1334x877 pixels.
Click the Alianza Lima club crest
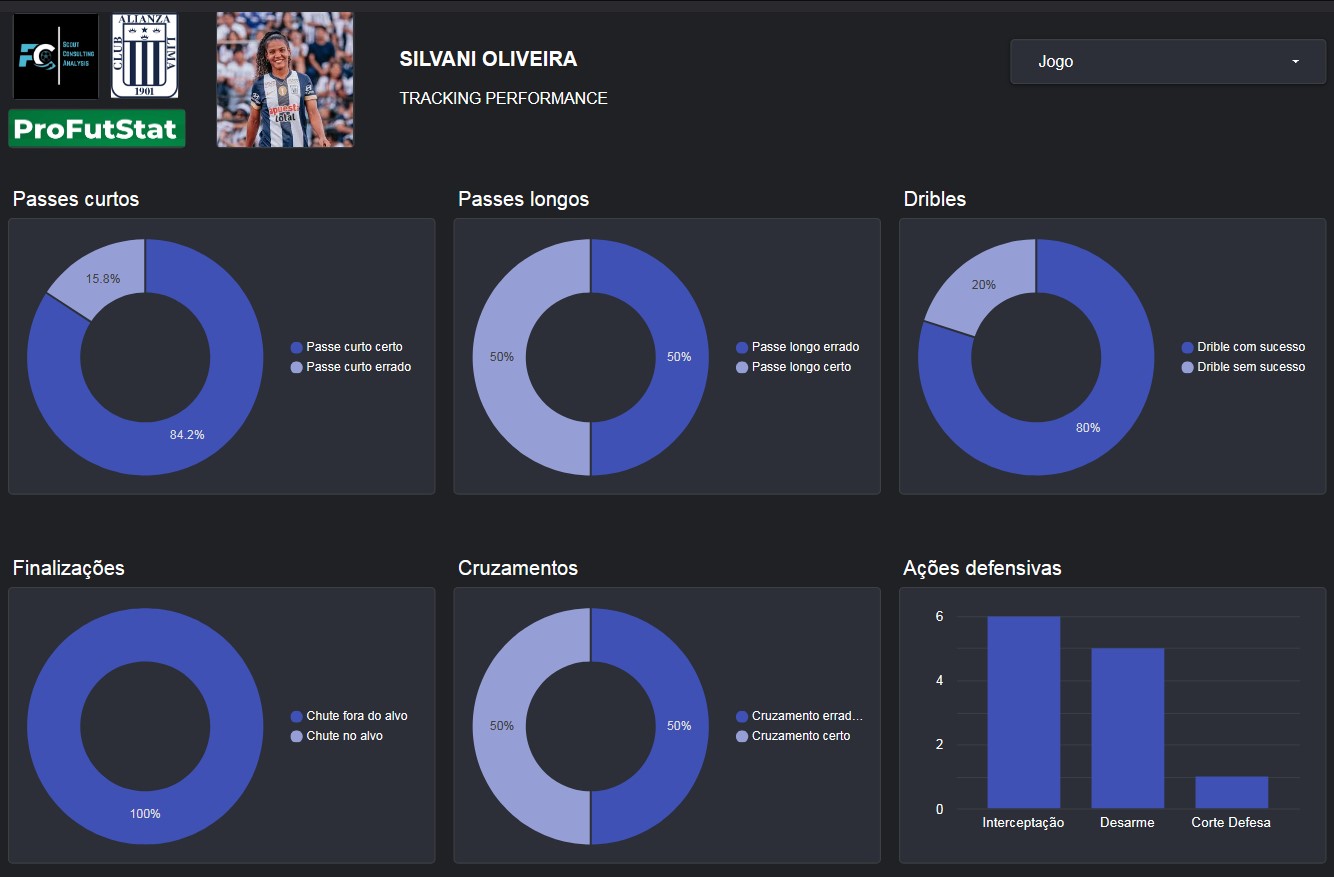coord(144,56)
